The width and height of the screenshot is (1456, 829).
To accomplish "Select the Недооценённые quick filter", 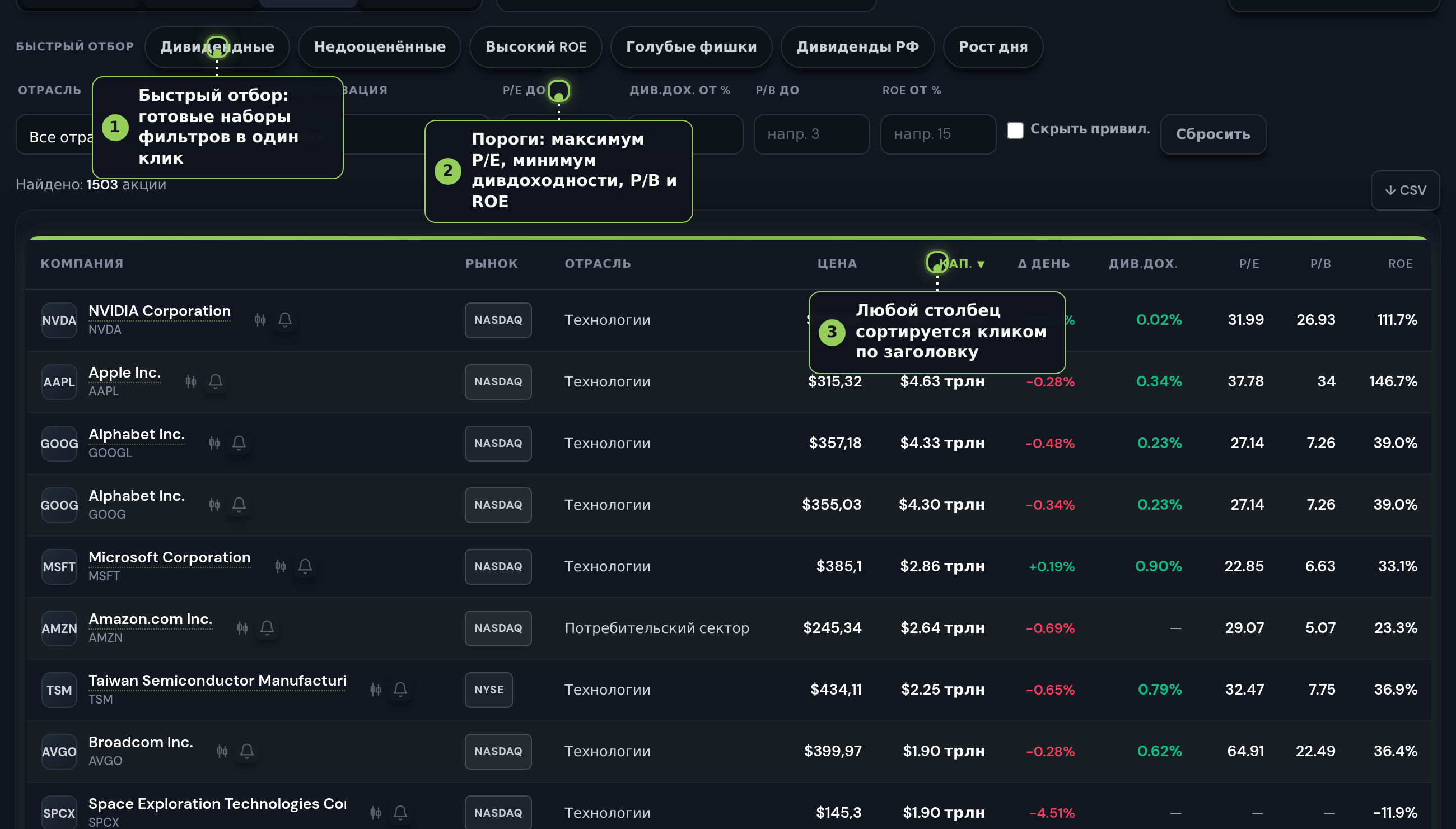I will pos(380,46).
